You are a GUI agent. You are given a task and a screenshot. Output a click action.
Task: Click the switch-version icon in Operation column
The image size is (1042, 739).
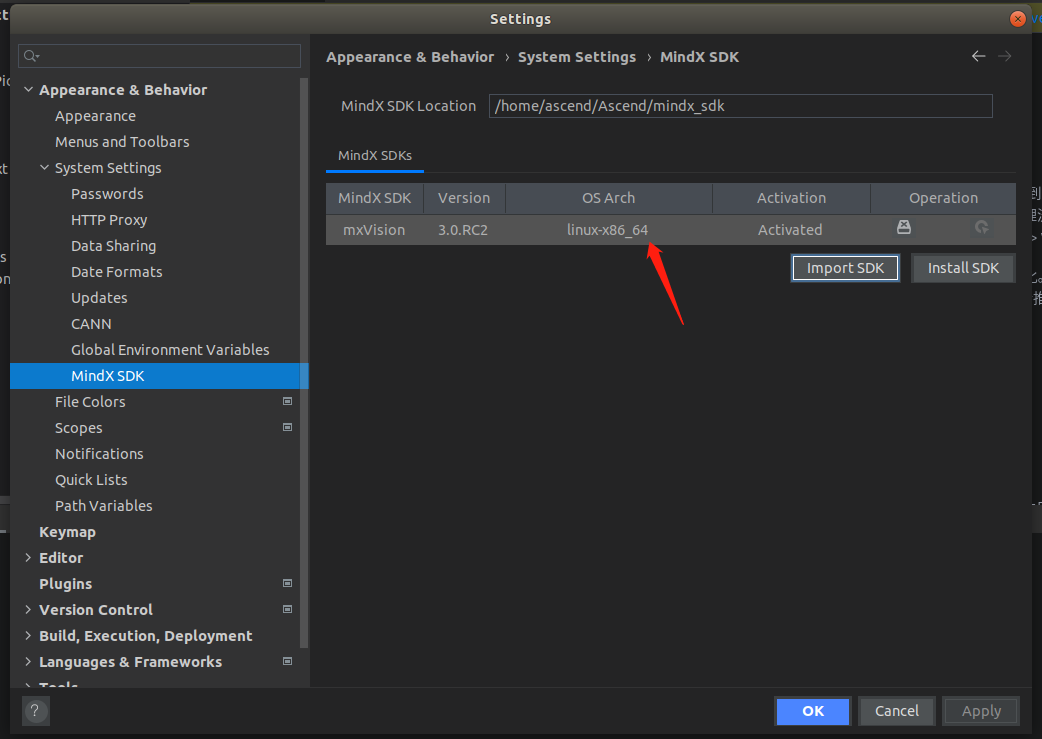click(x=982, y=228)
